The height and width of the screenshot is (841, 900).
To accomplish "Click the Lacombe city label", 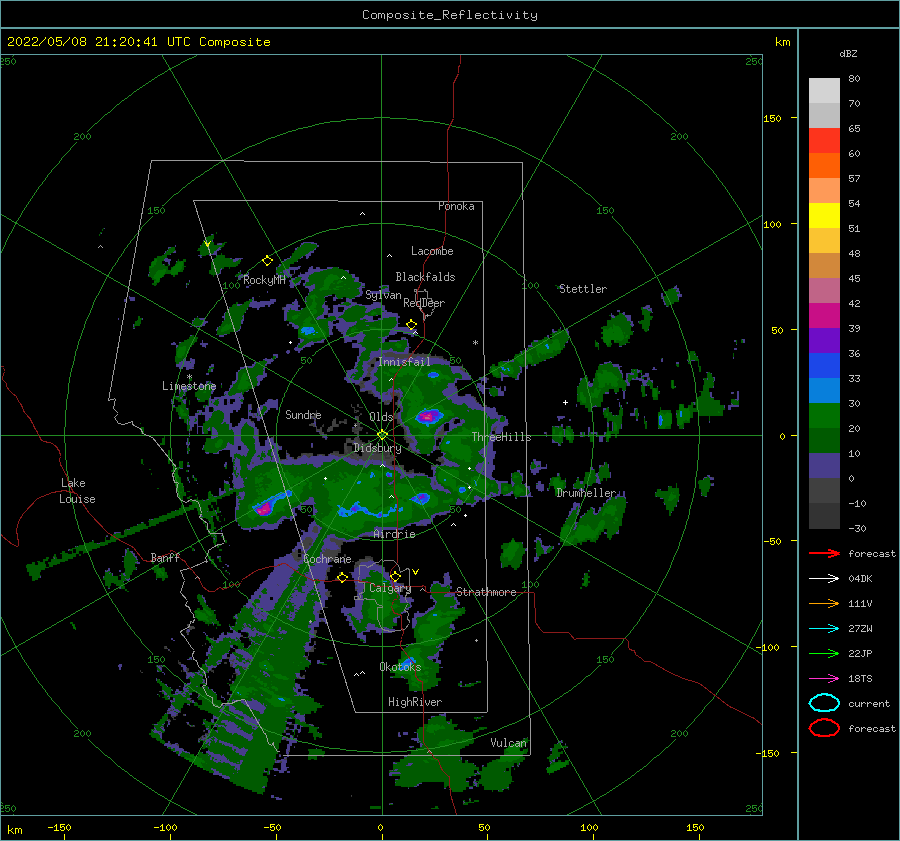I will coord(432,251).
